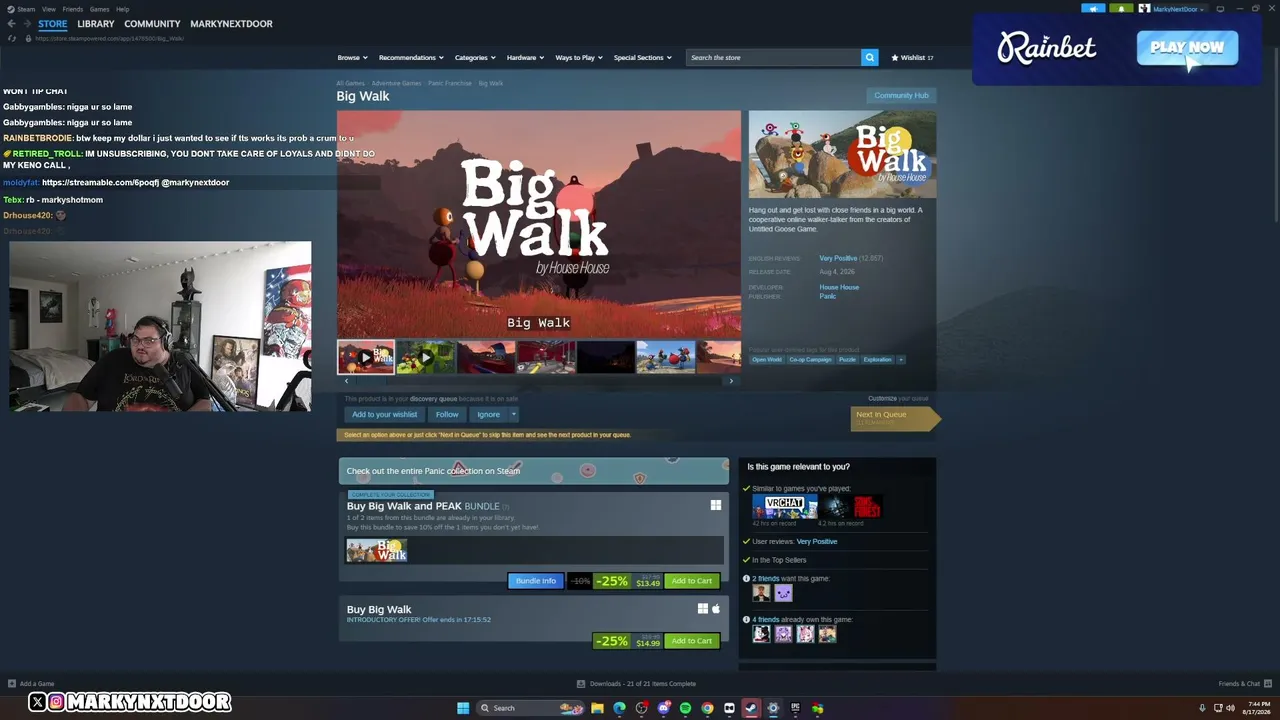Click the Bundle info button

pyautogui.click(x=535, y=581)
